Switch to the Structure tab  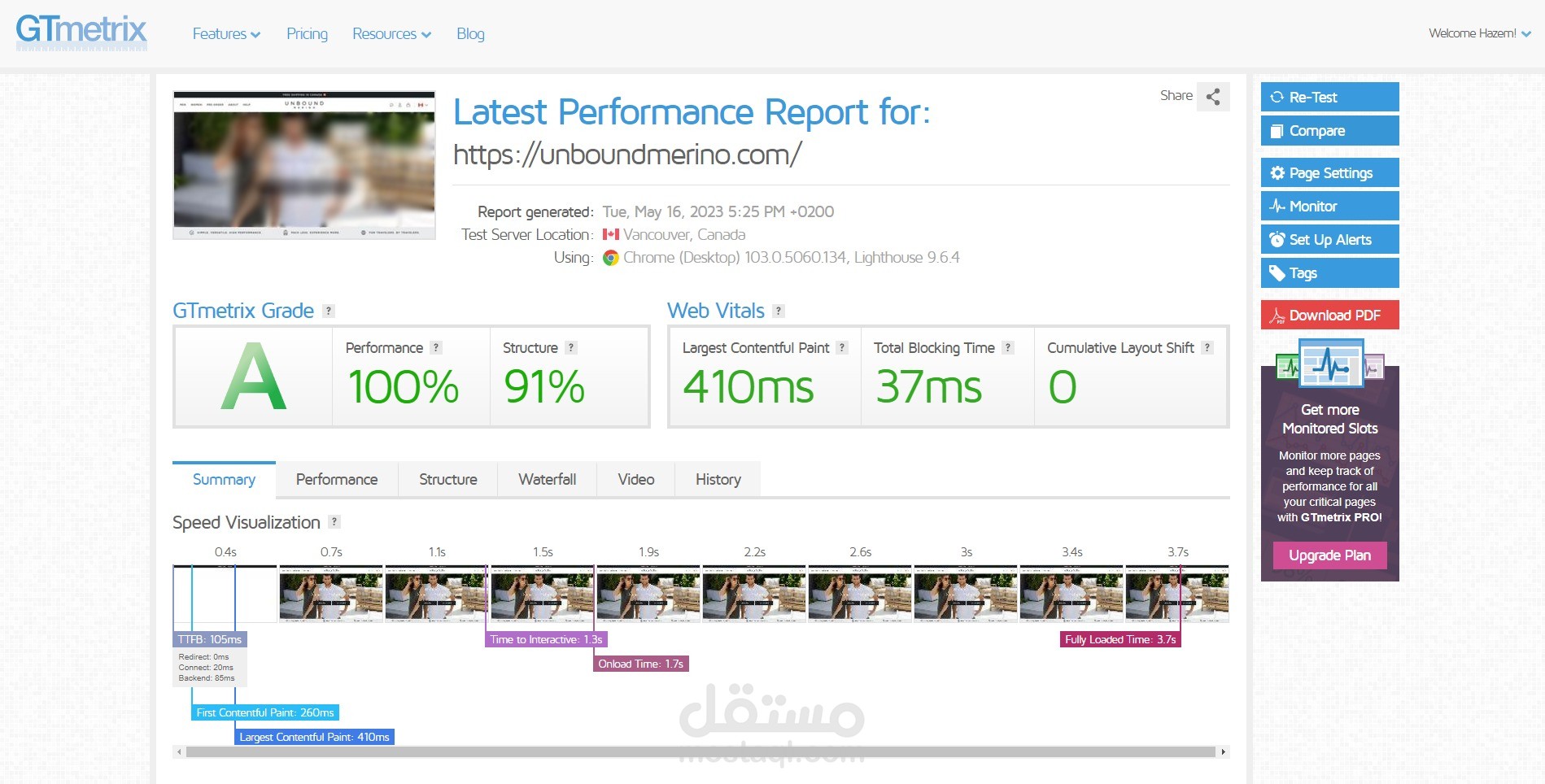(x=448, y=479)
